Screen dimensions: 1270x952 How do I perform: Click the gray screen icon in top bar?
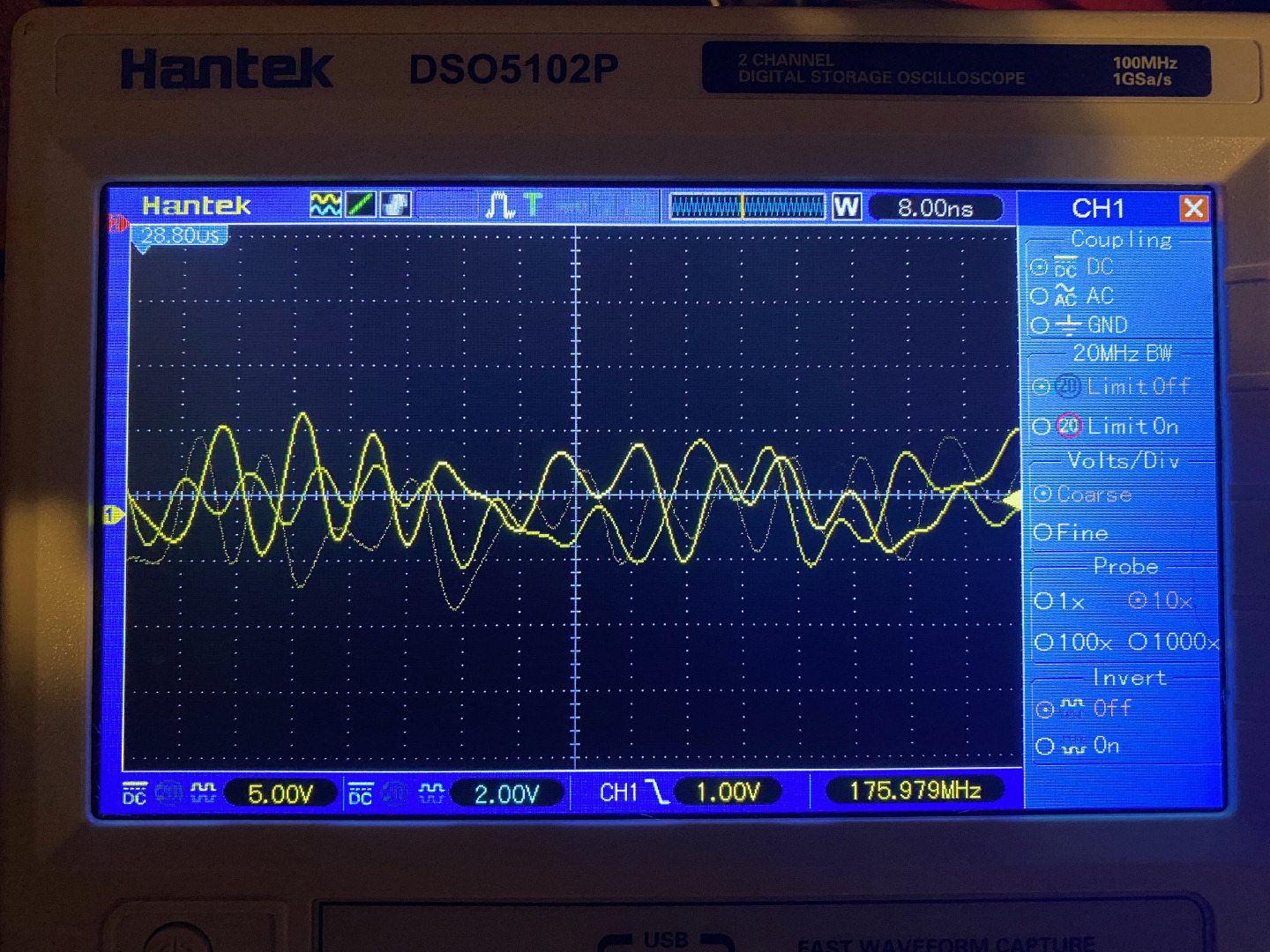pyautogui.click(x=395, y=205)
